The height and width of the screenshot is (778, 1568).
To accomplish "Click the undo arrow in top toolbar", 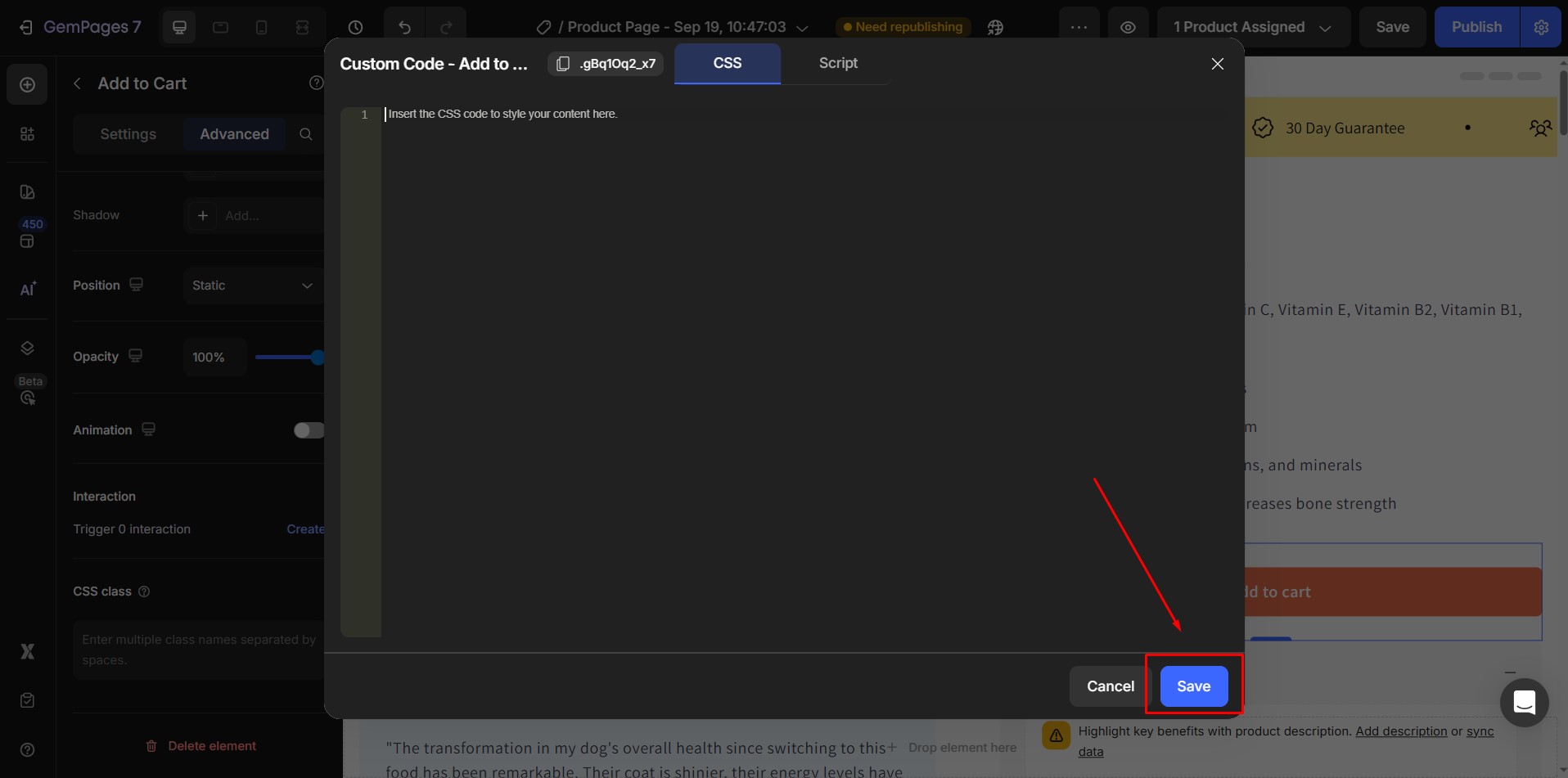I will pos(404,27).
